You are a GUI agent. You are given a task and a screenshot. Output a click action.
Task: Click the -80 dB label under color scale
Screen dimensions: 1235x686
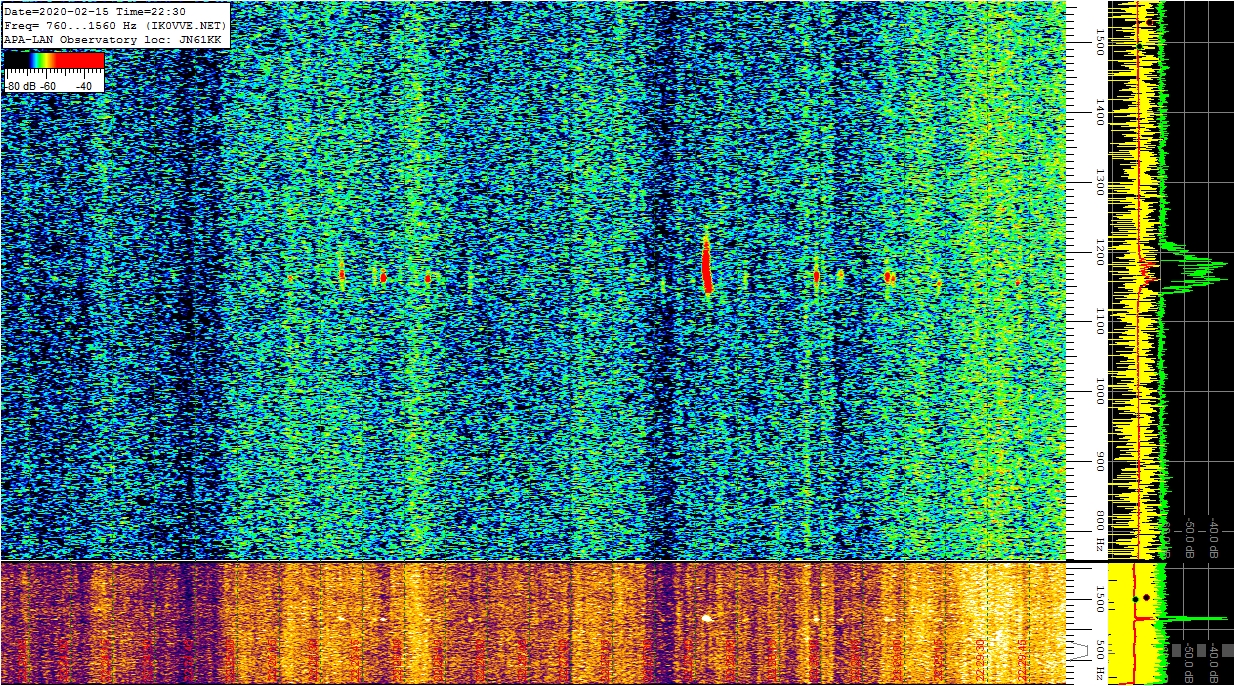(22, 86)
